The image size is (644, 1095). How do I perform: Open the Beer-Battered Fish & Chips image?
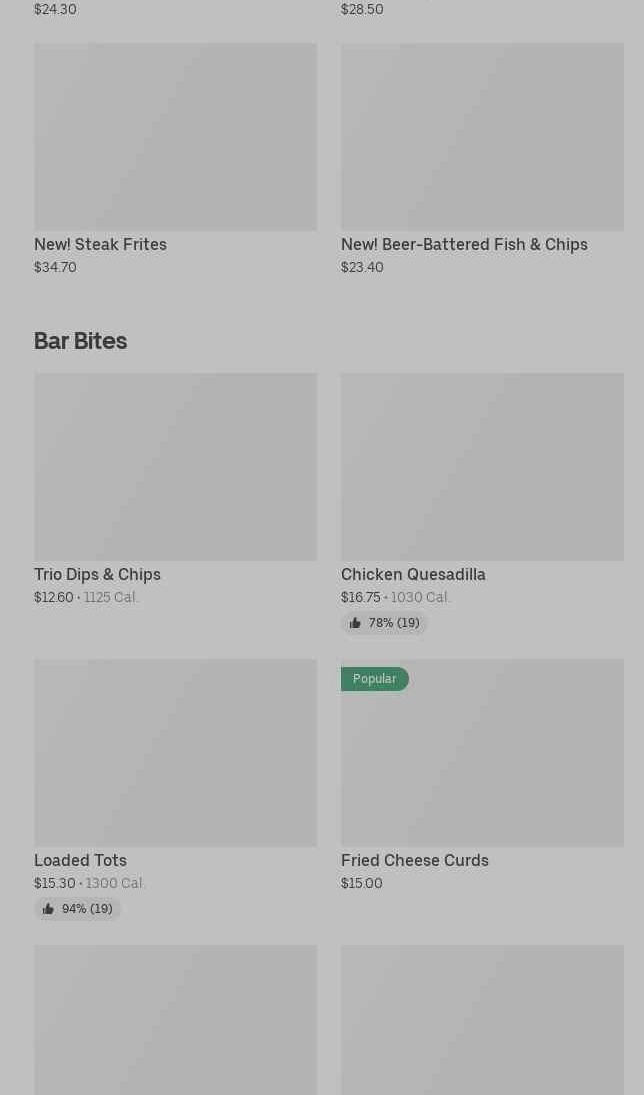(482, 137)
